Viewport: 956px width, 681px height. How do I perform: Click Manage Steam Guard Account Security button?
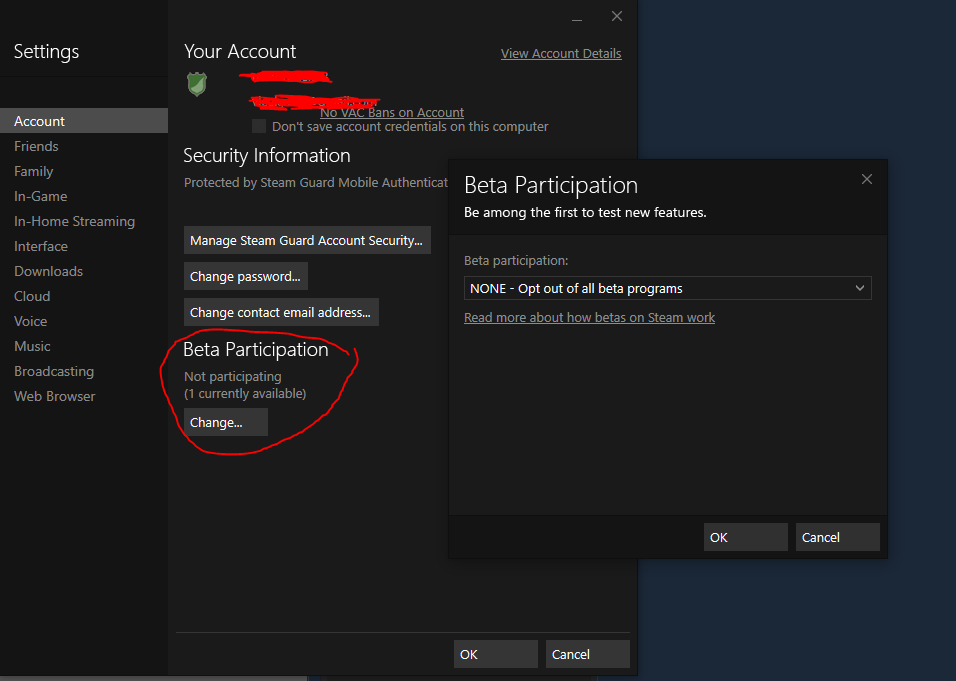click(x=307, y=241)
